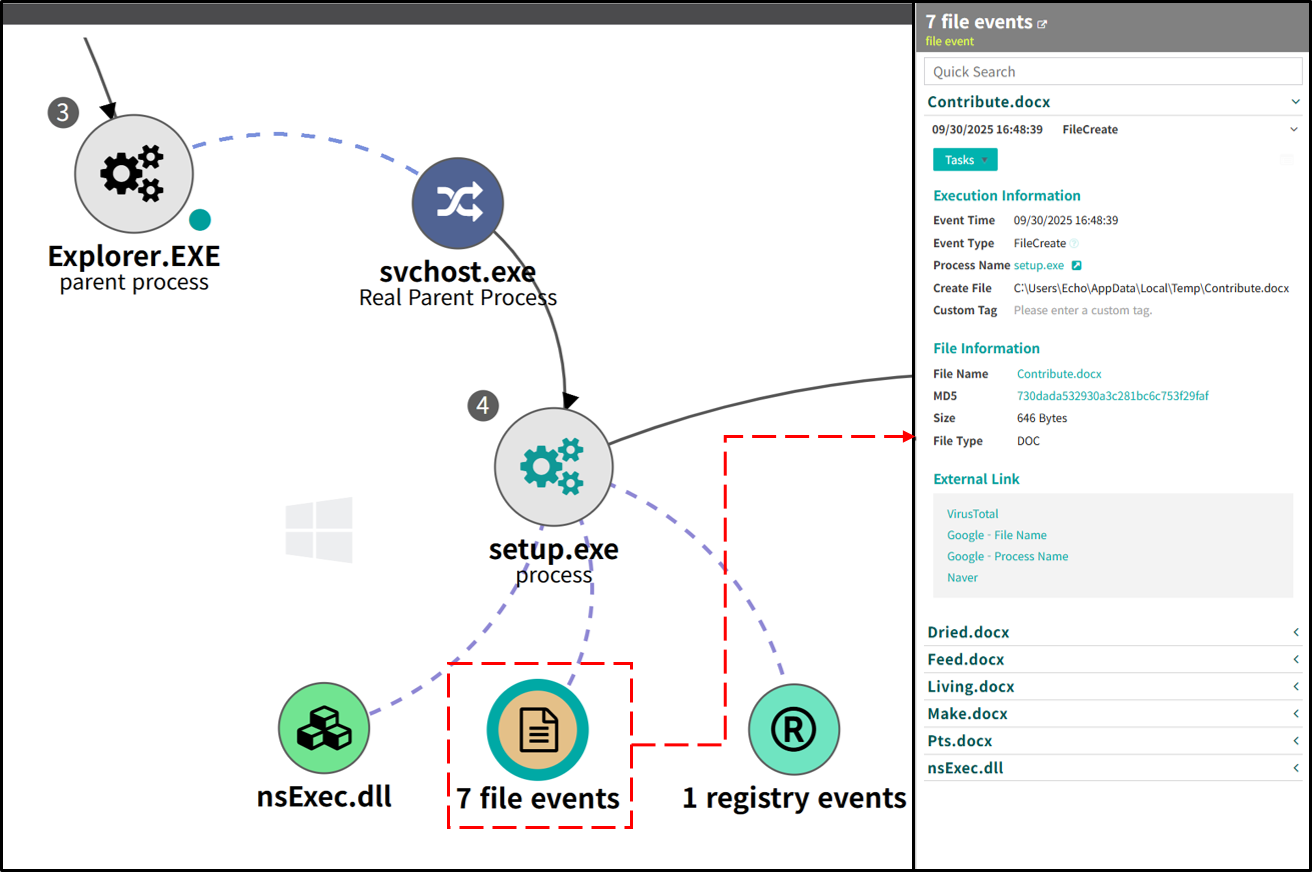
Task: Expand the Dried.docx entry
Action: tap(1296, 633)
